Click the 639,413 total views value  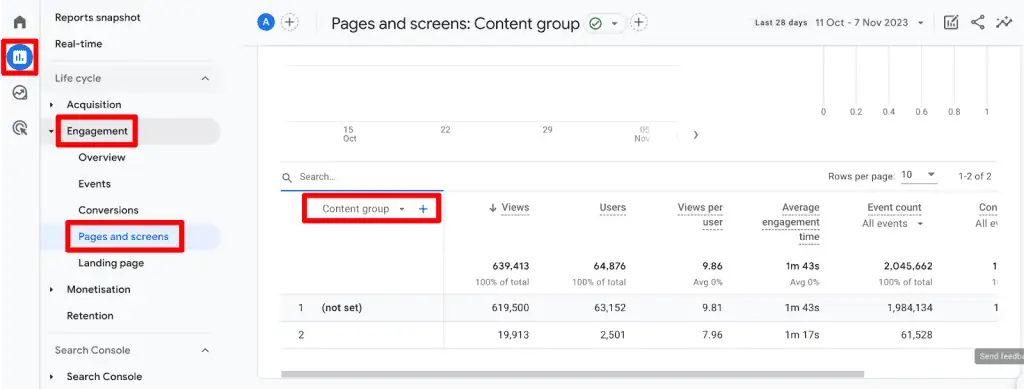point(510,266)
